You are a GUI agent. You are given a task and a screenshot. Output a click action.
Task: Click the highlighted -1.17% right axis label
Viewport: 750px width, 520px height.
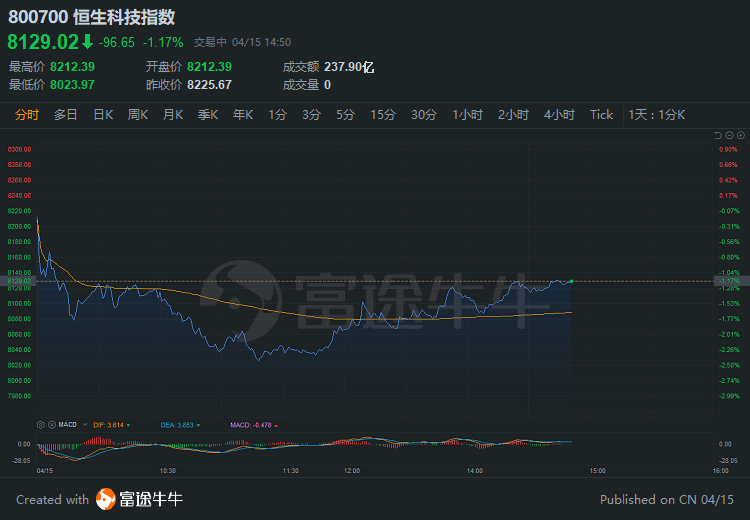731,281
